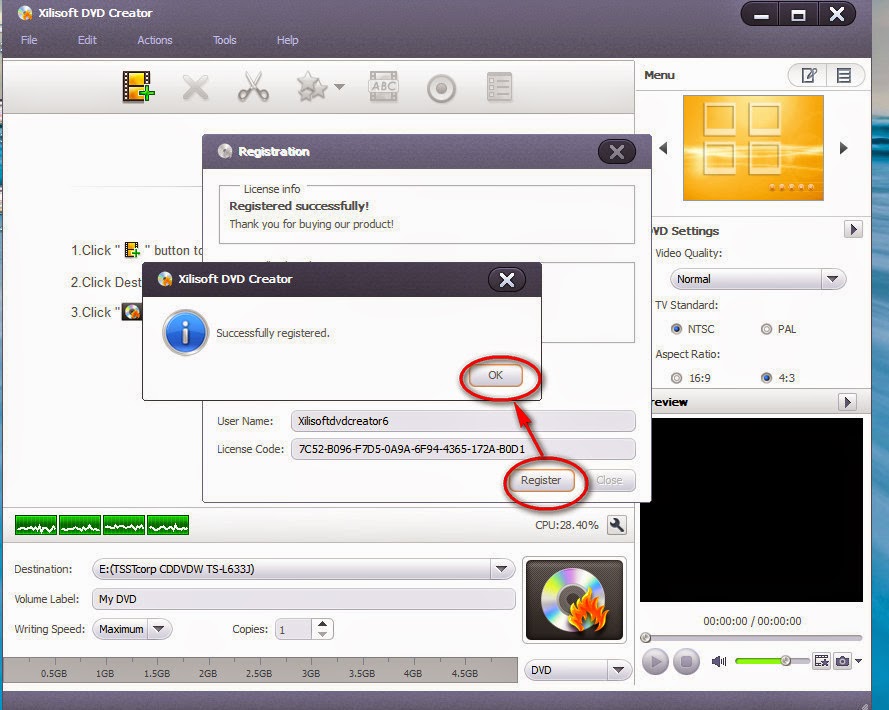The height and width of the screenshot is (710, 889).
Task: Click the Copies number field
Action: (x=293, y=629)
